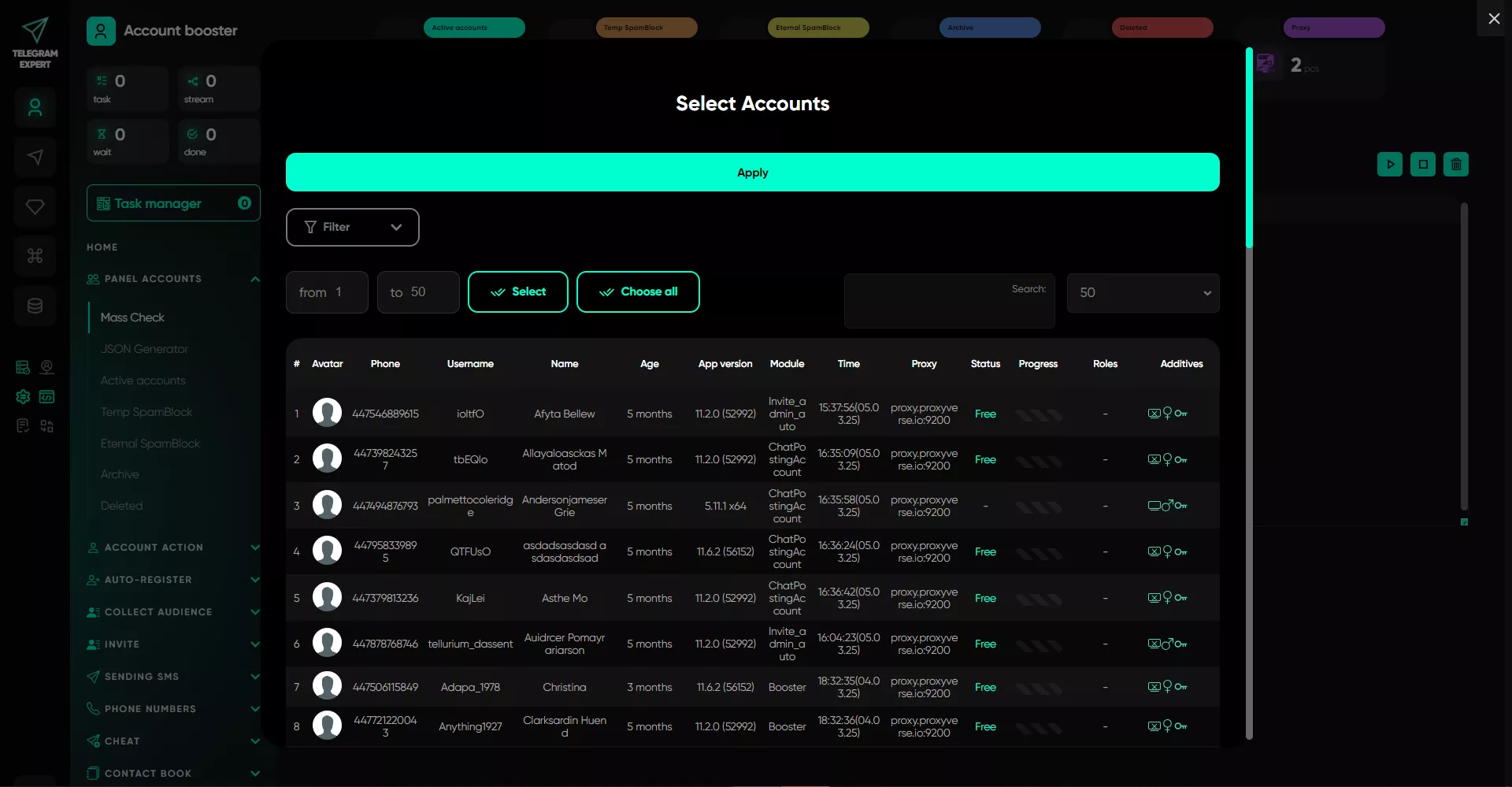Screen dimensions: 1512x787
Task: Click the key icon in Adapa_1978 row
Action: pyautogui.click(x=1180, y=687)
